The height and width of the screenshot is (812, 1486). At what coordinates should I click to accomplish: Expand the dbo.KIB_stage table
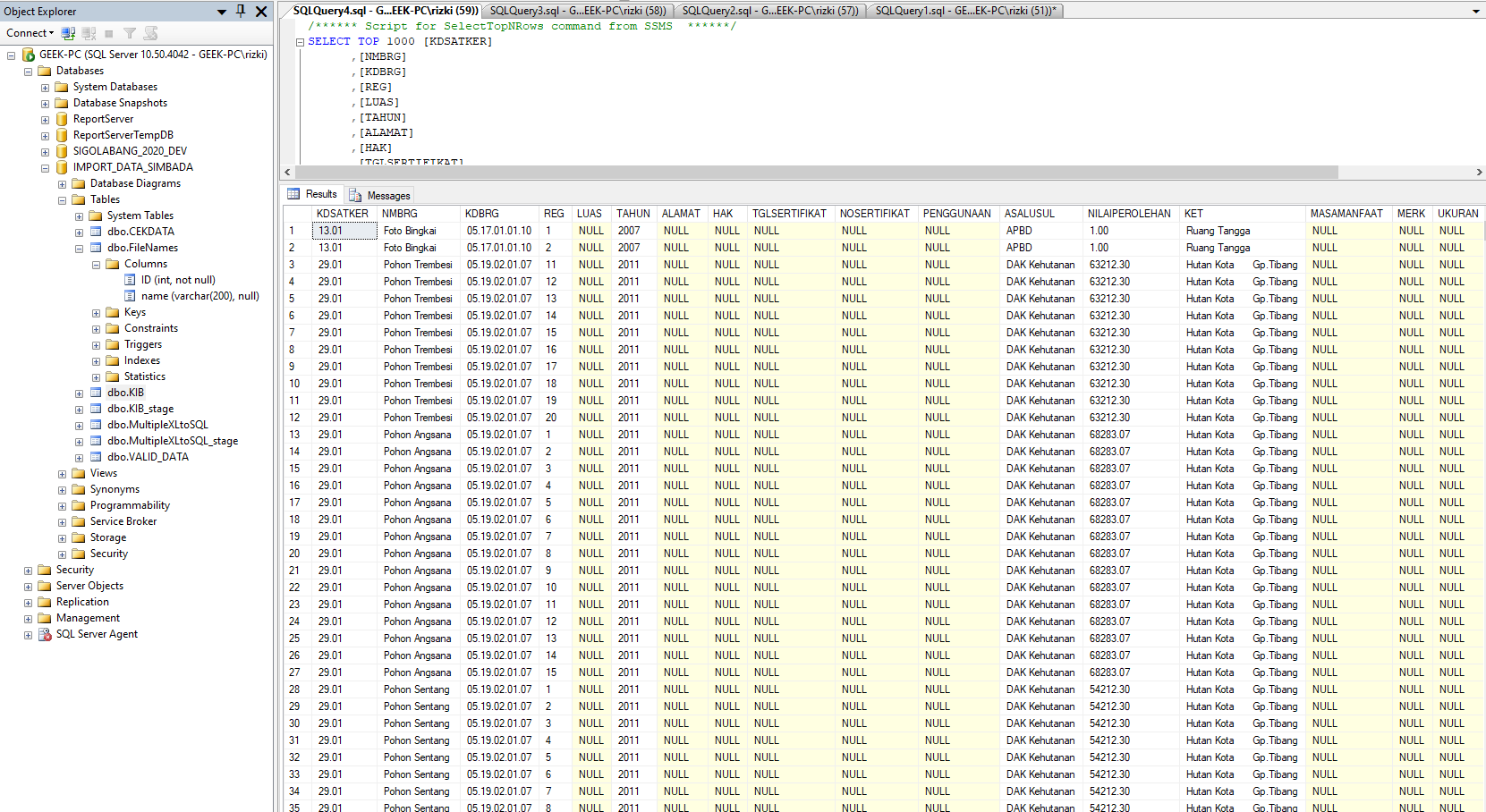[79, 410]
